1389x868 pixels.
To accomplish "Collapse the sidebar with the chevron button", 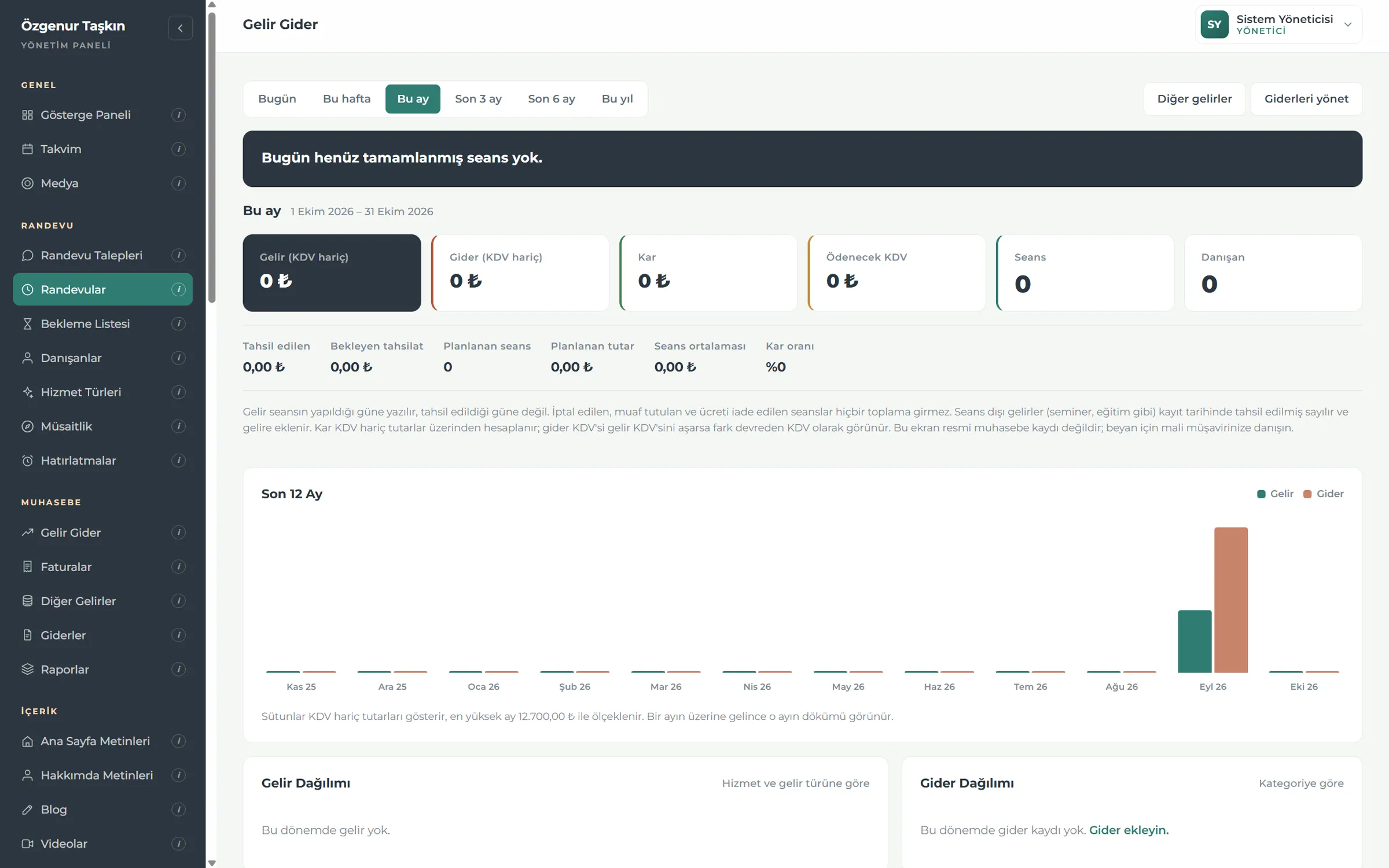I will pos(180,28).
